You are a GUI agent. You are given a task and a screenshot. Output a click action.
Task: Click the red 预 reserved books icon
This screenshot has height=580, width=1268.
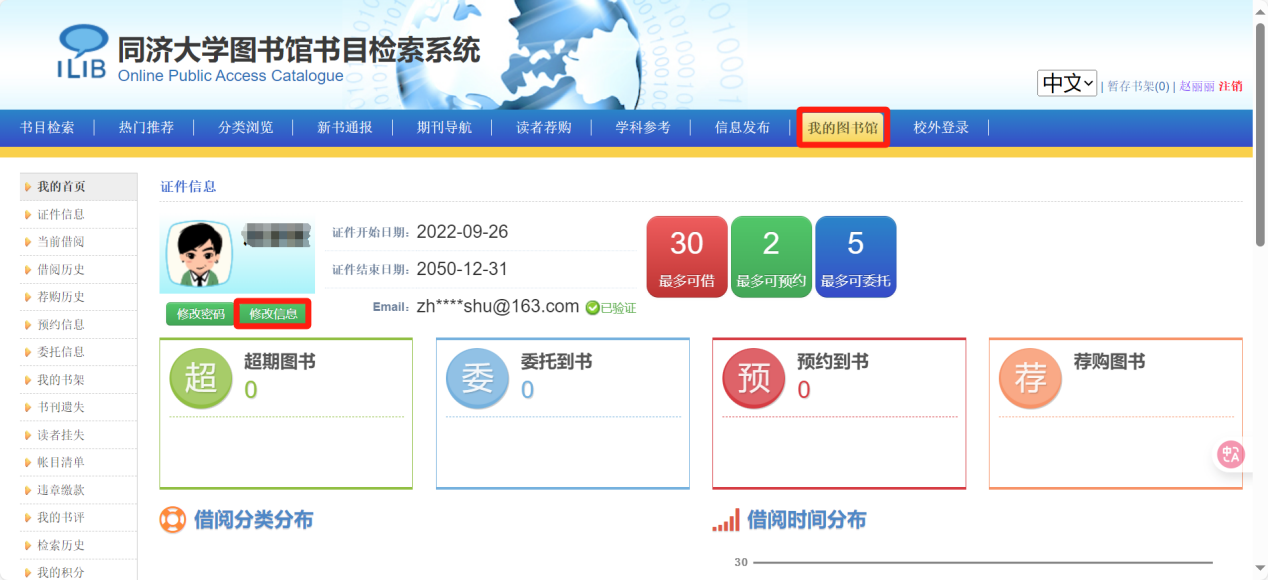pyautogui.click(x=753, y=379)
